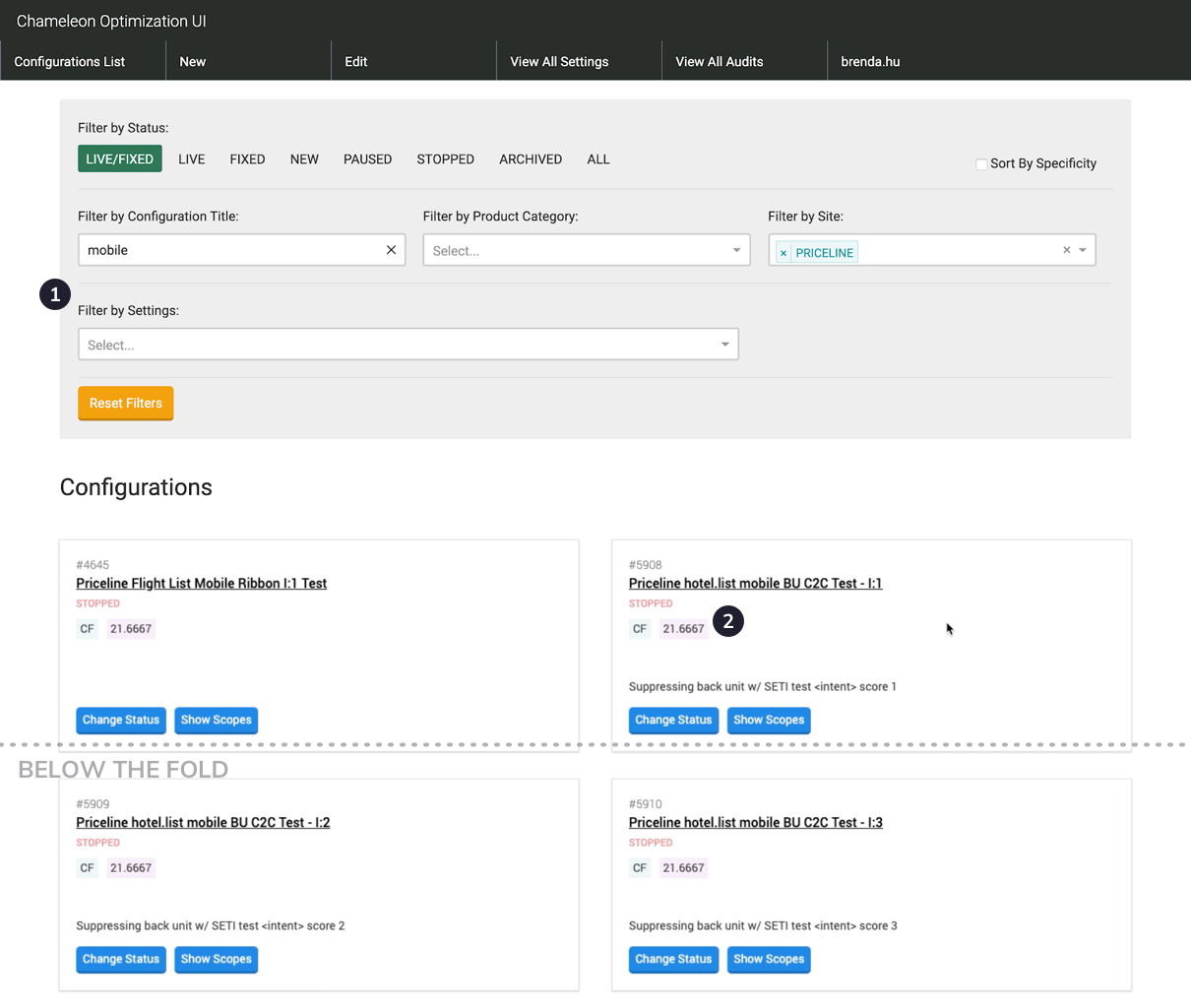
Task: Change Status of configuration #4645
Action: coord(121,720)
